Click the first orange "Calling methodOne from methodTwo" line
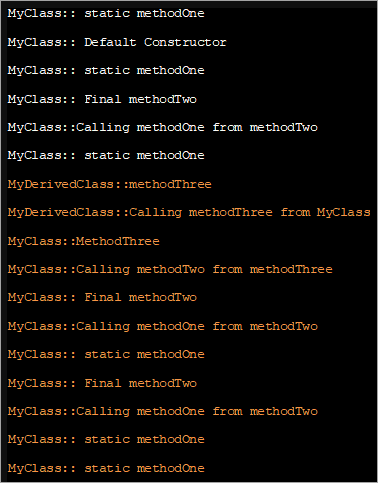Image resolution: width=378 pixels, height=483 pixels. [x=163, y=326]
